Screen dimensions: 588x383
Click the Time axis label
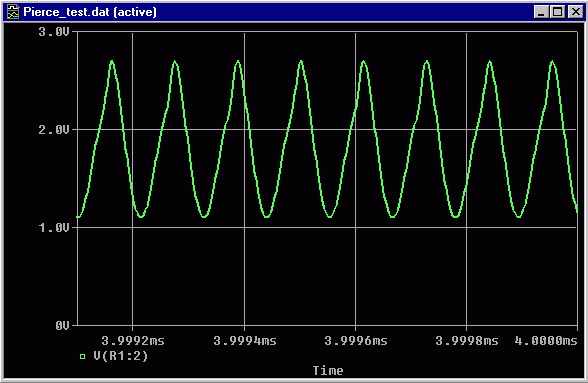[328, 371]
